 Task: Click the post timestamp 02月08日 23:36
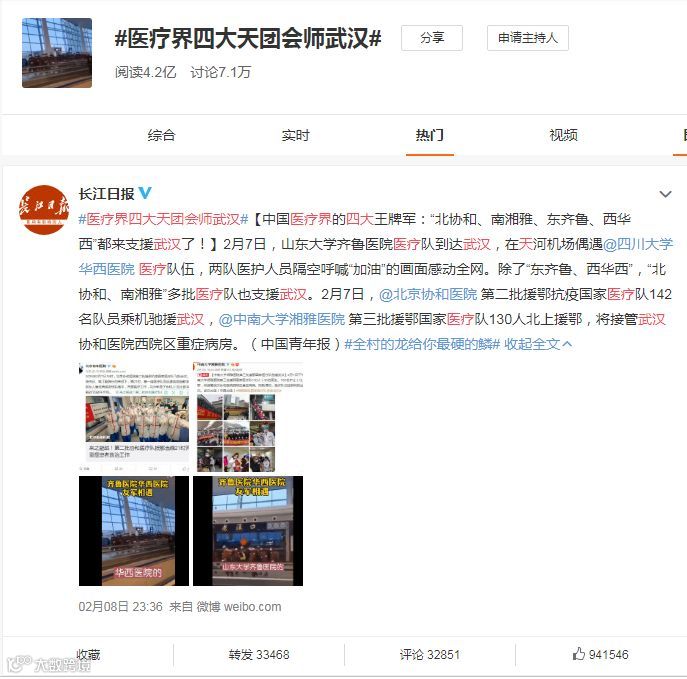120,607
